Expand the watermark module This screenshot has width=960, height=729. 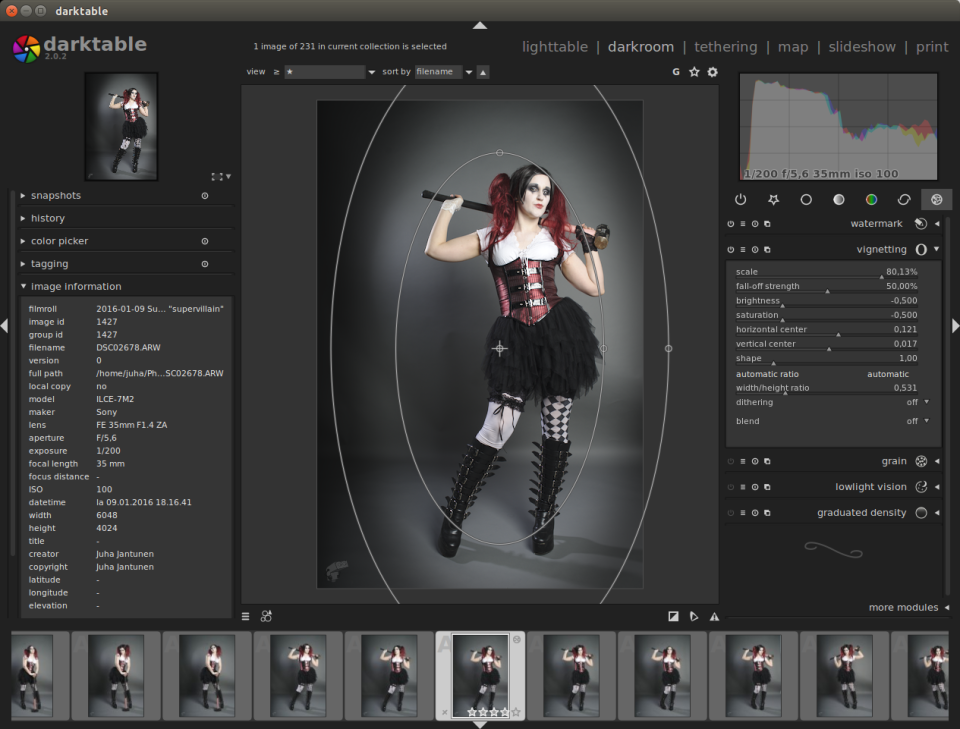point(937,224)
